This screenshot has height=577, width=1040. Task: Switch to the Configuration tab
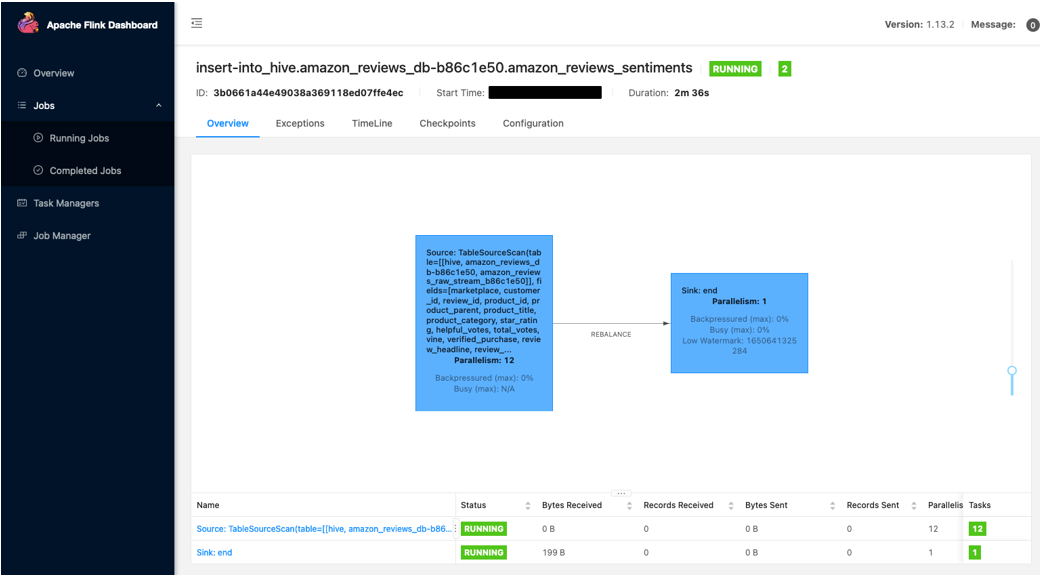click(x=533, y=123)
